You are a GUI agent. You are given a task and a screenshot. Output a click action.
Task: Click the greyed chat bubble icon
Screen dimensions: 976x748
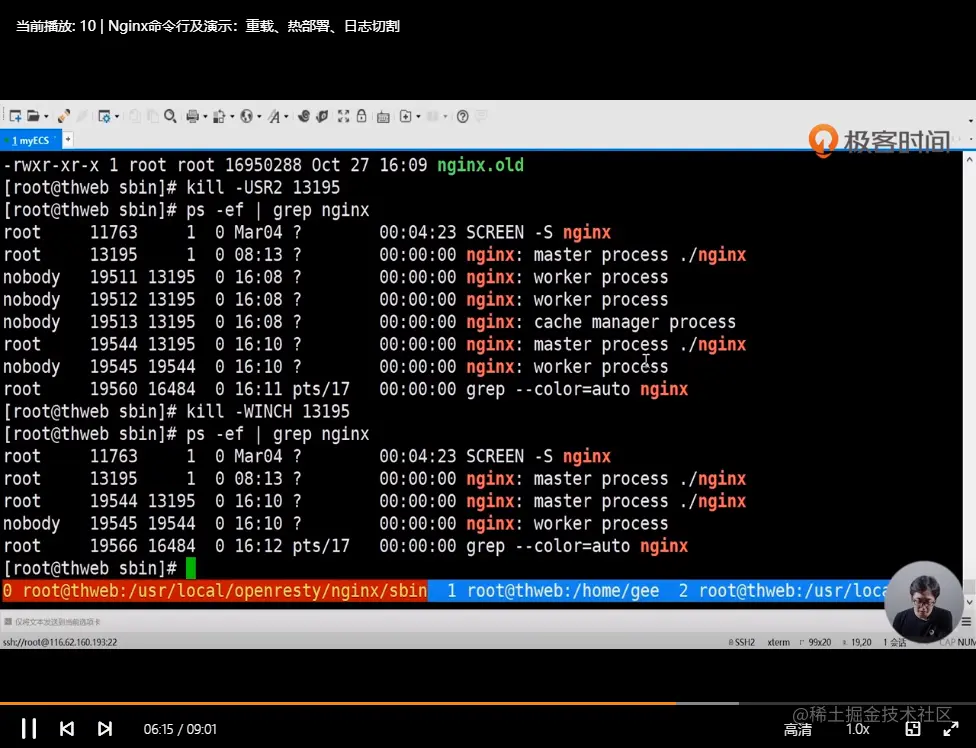pos(481,116)
